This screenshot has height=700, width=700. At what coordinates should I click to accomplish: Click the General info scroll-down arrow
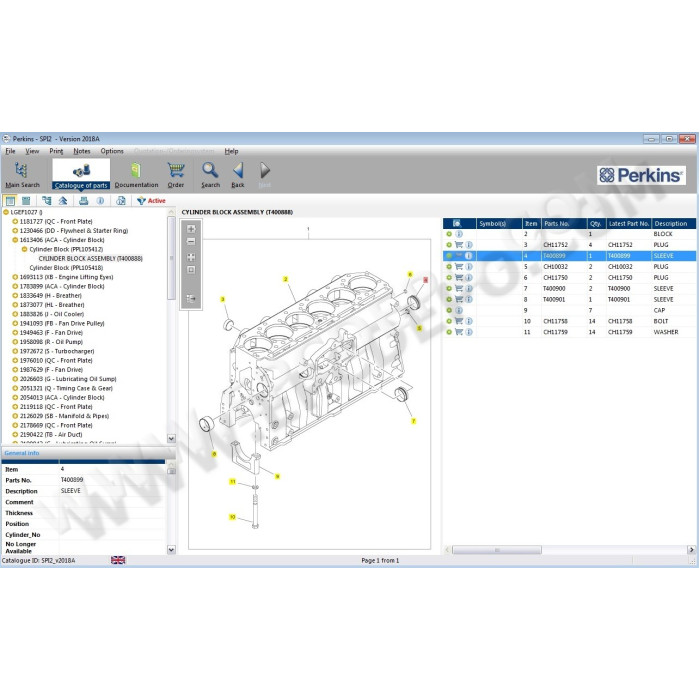click(x=171, y=550)
